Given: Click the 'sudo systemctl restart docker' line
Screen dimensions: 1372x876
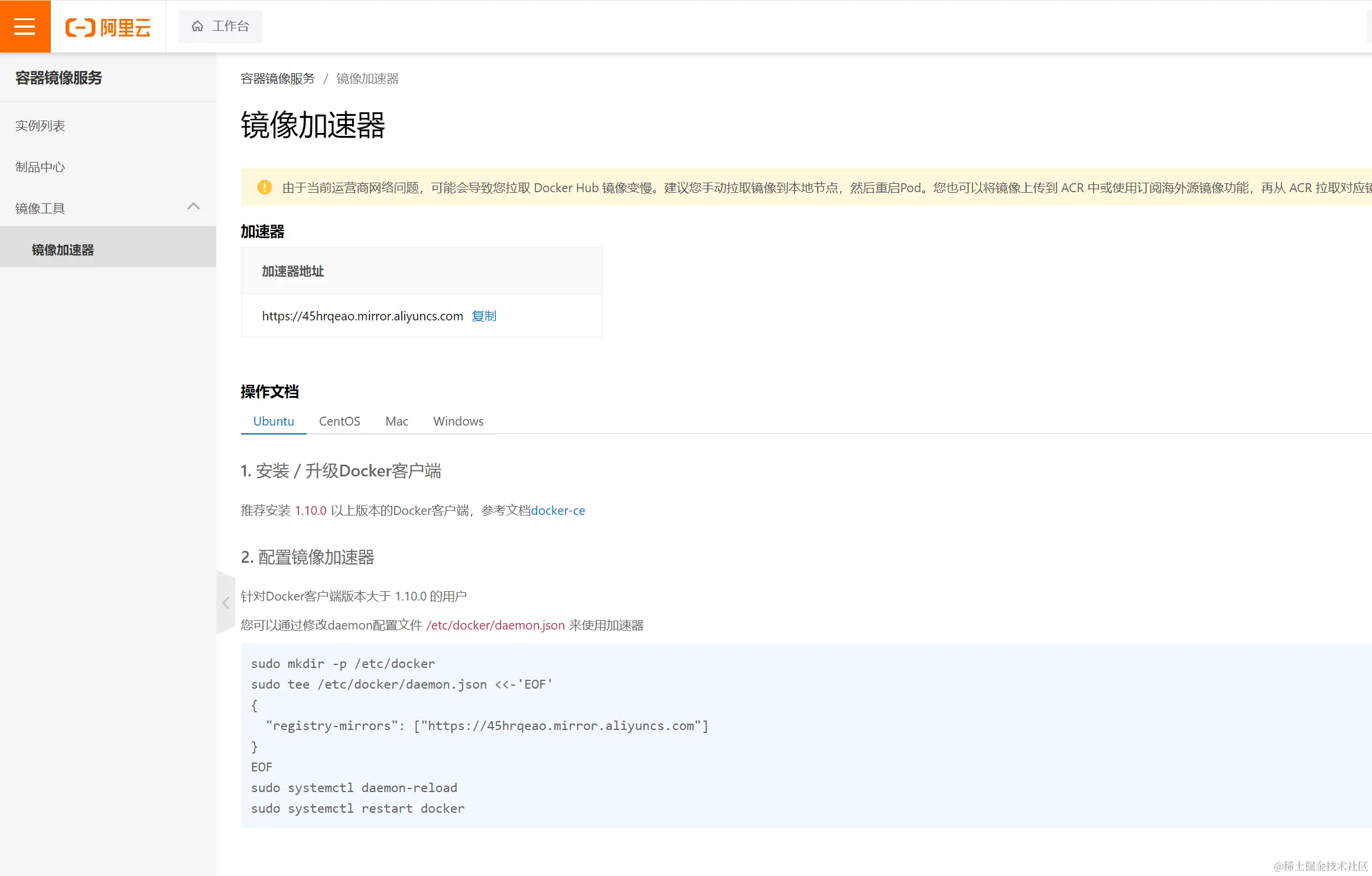Looking at the screenshot, I should [358, 809].
